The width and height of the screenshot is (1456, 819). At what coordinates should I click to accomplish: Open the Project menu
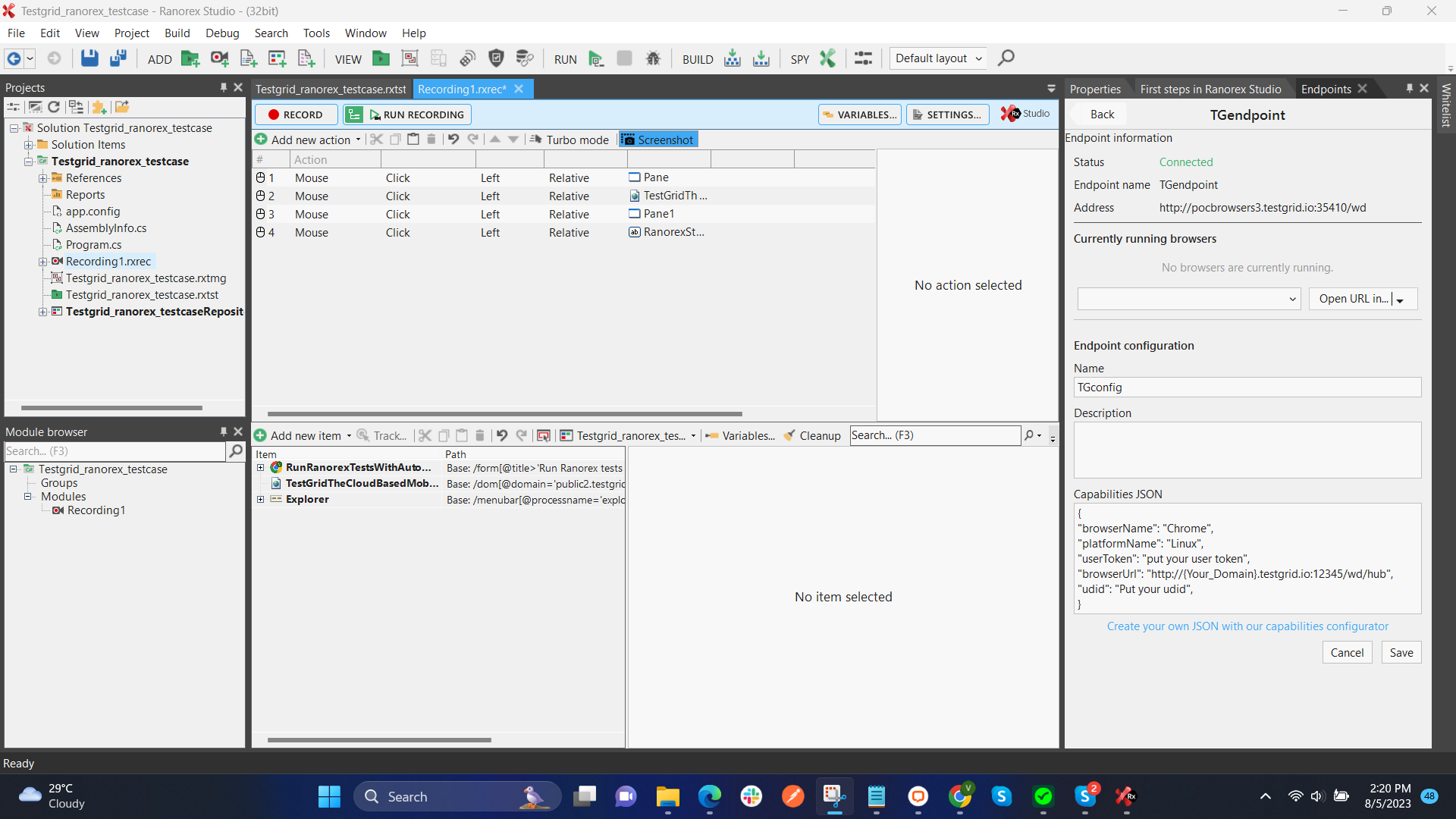(x=132, y=33)
